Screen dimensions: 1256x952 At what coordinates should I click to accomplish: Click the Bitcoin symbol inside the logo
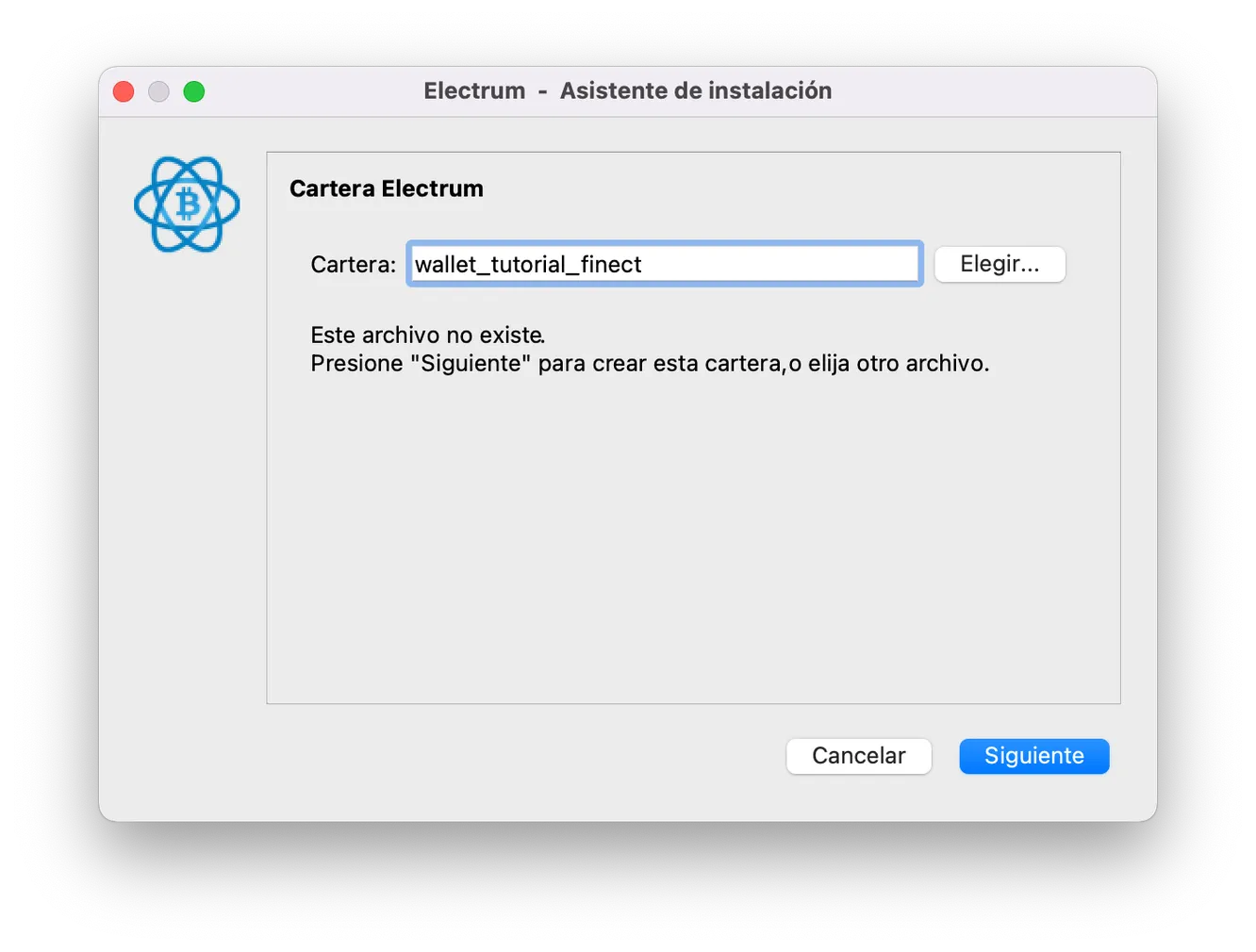(x=188, y=205)
